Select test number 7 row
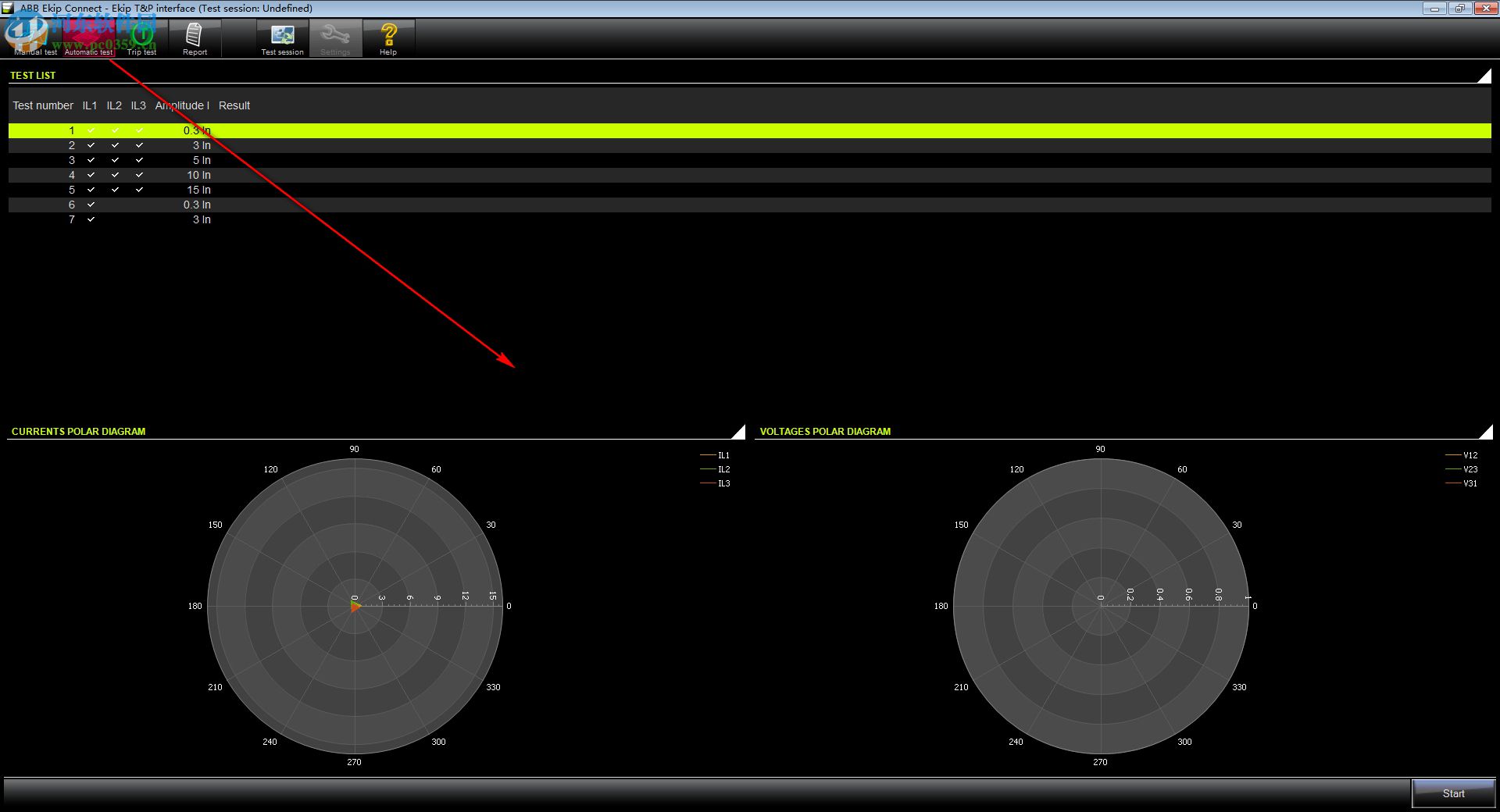The height and width of the screenshot is (812, 1500). (750, 219)
